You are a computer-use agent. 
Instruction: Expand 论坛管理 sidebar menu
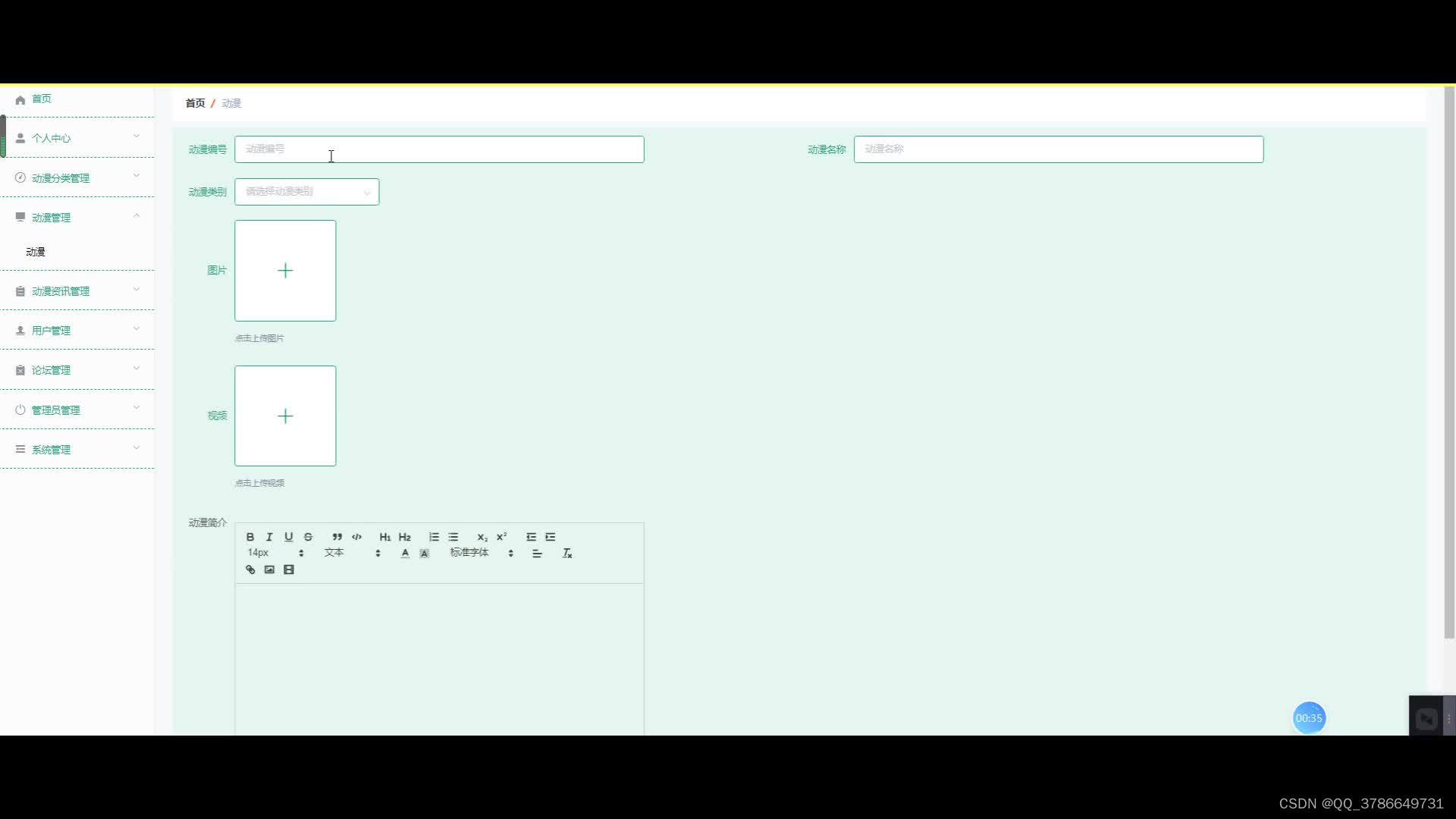point(77,370)
